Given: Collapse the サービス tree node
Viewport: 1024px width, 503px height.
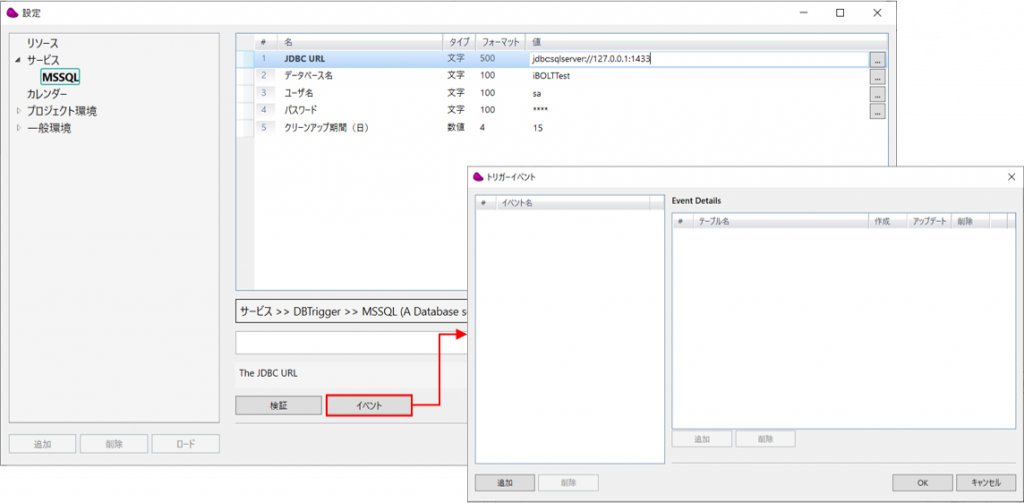Looking at the screenshot, I should [x=17, y=61].
